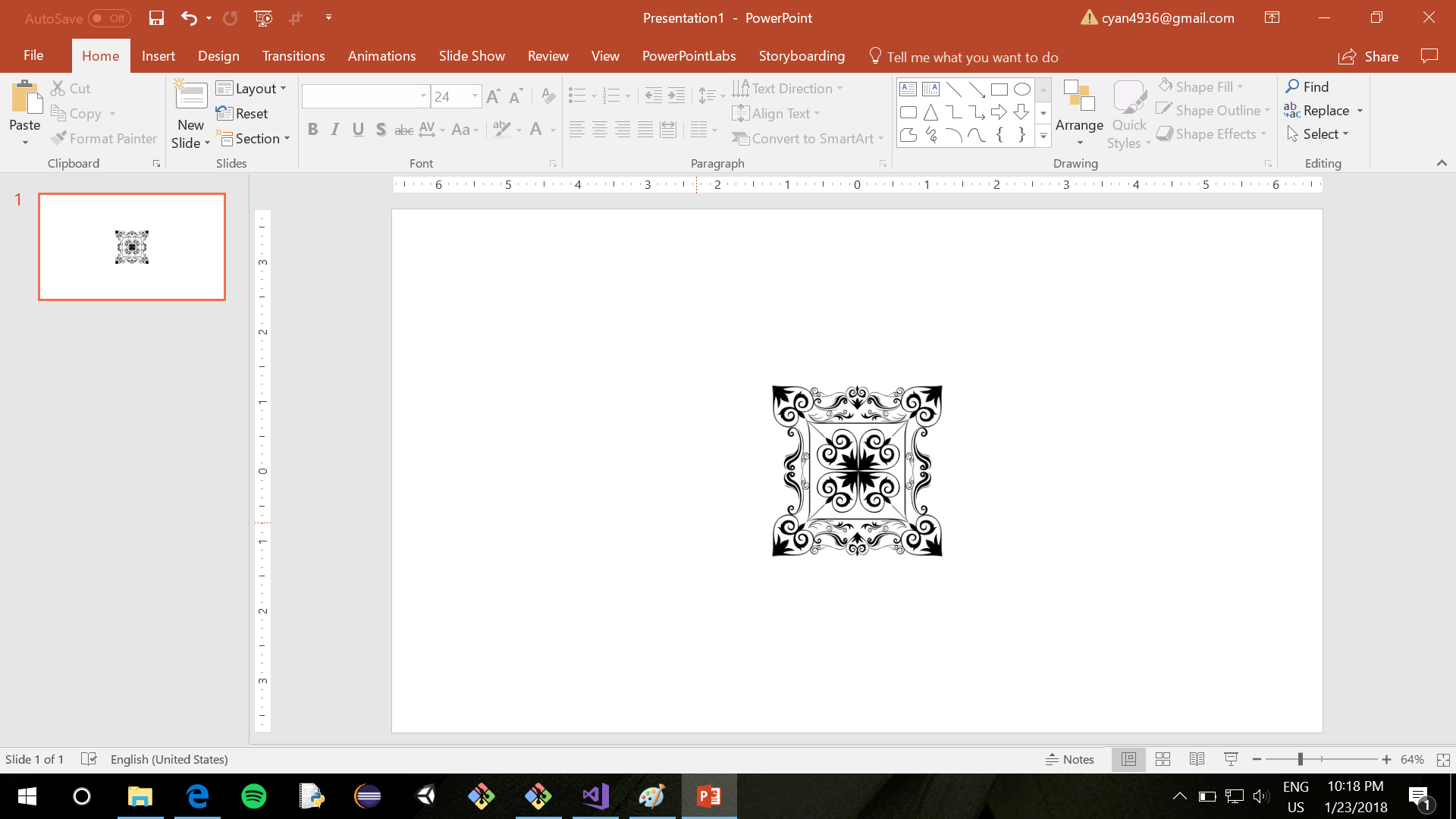The width and height of the screenshot is (1456, 819).
Task: Select the Bold formatting icon
Action: pos(312,129)
